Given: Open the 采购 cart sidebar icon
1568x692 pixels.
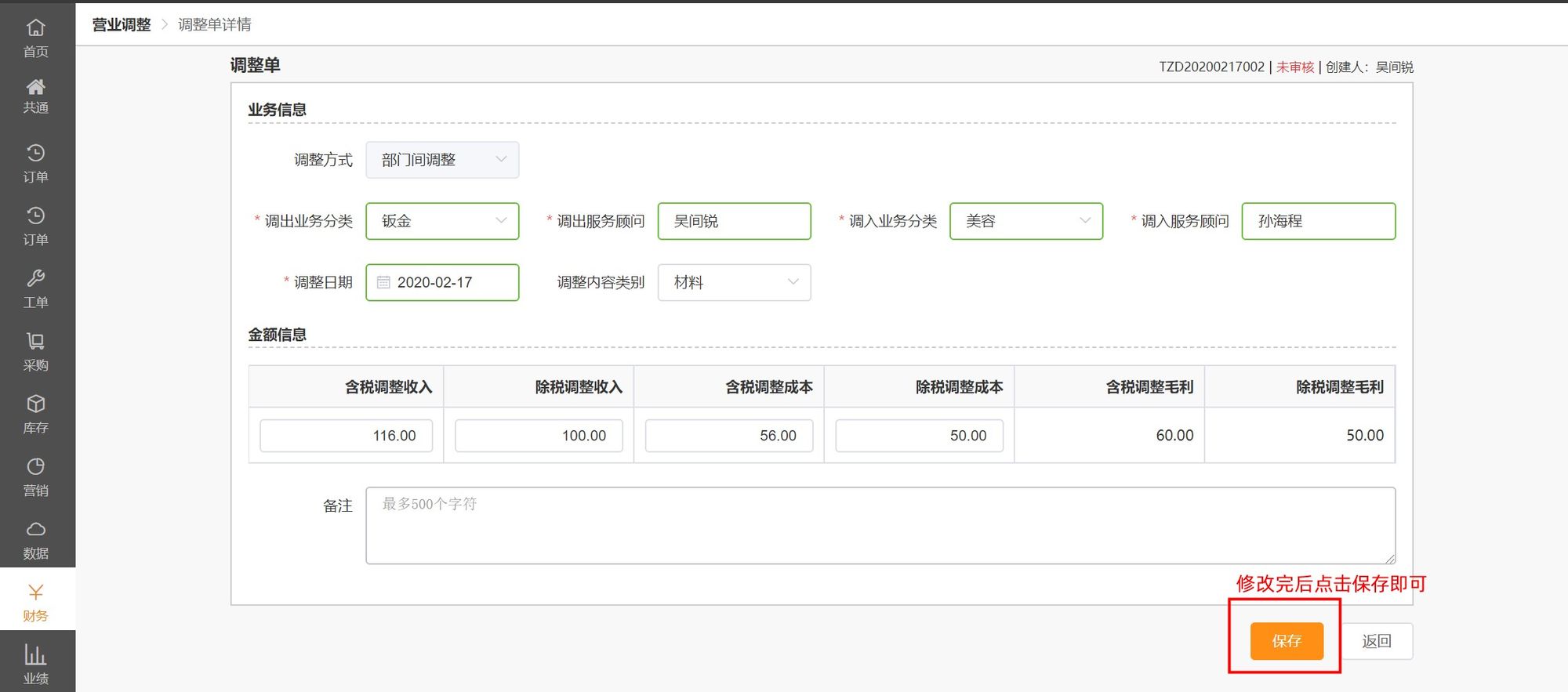Looking at the screenshot, I should click(x=35, y=351).
